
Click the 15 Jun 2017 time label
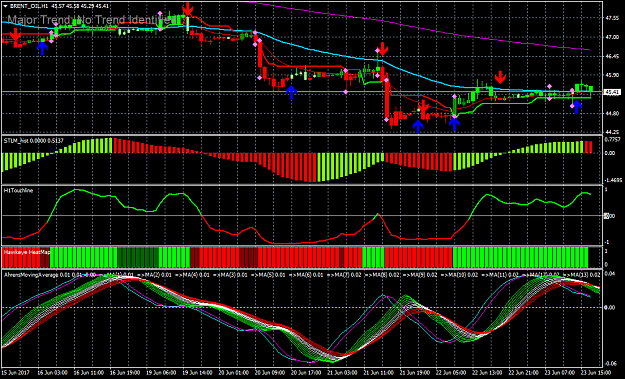16,373
